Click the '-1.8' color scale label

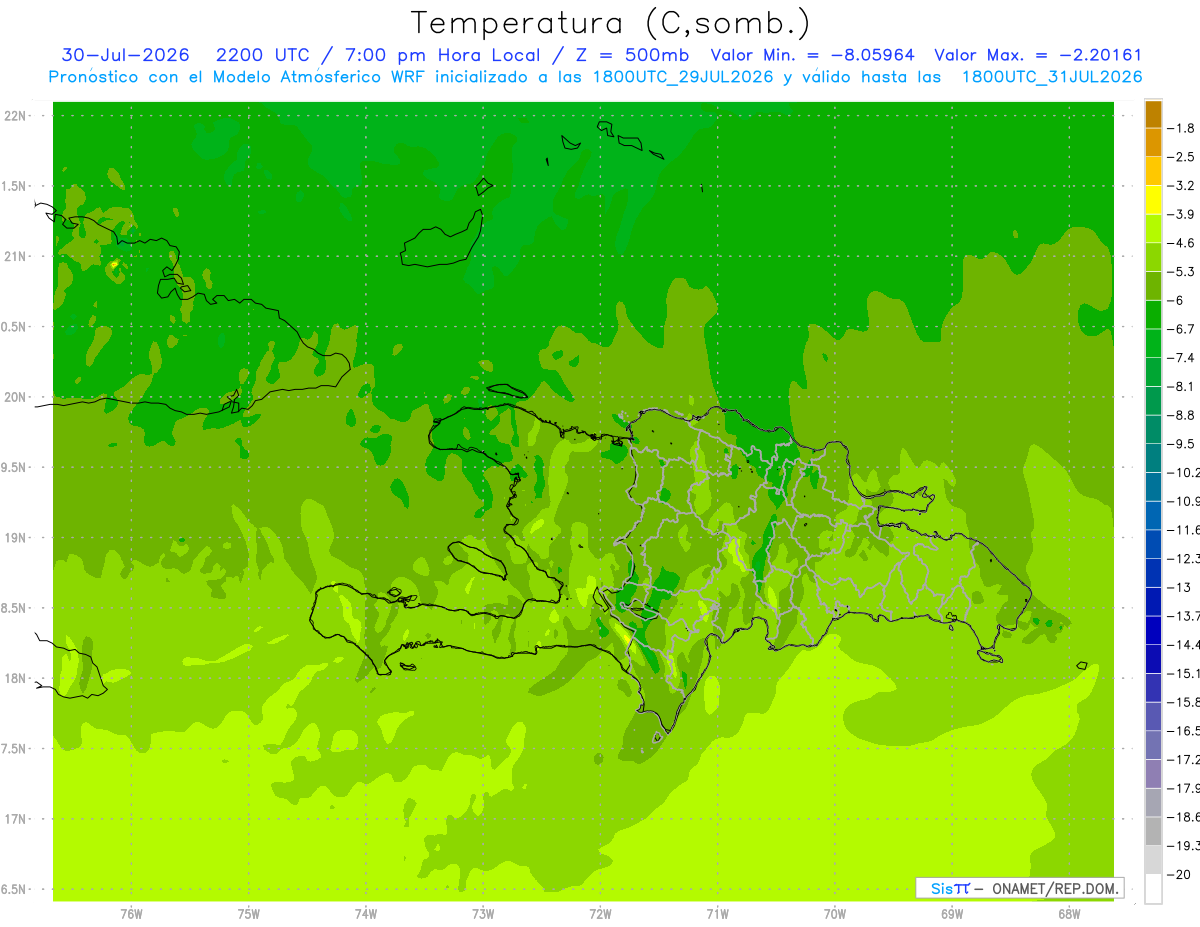[1181, 128]
